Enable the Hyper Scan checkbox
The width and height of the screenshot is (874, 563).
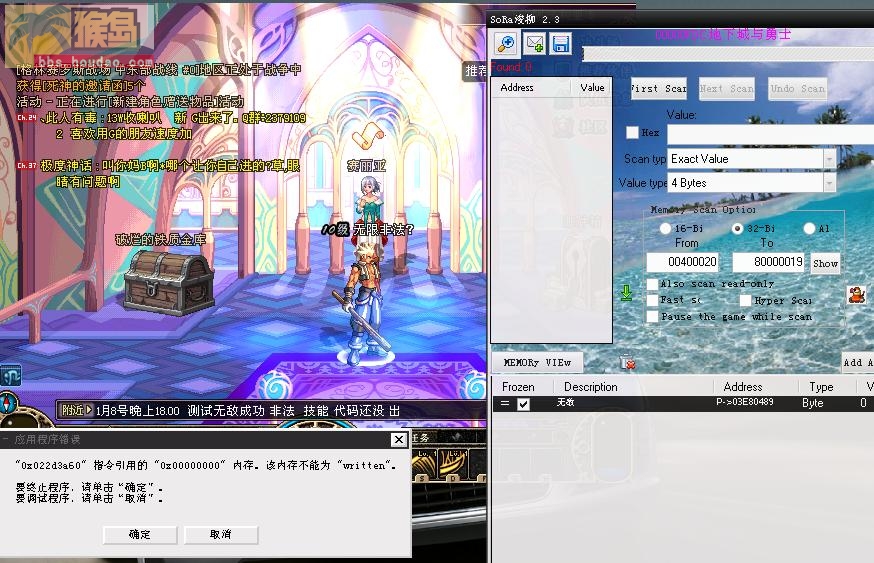(745, 300)
